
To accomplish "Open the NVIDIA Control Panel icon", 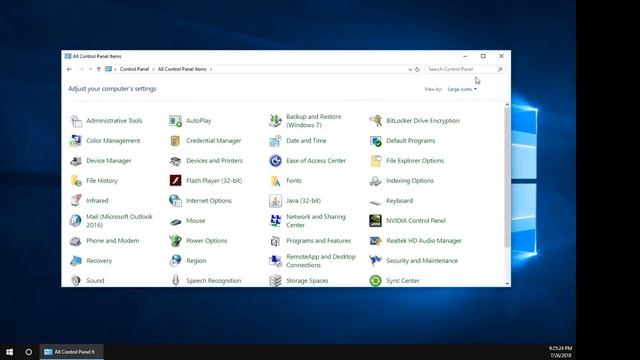I will point(376,221).
